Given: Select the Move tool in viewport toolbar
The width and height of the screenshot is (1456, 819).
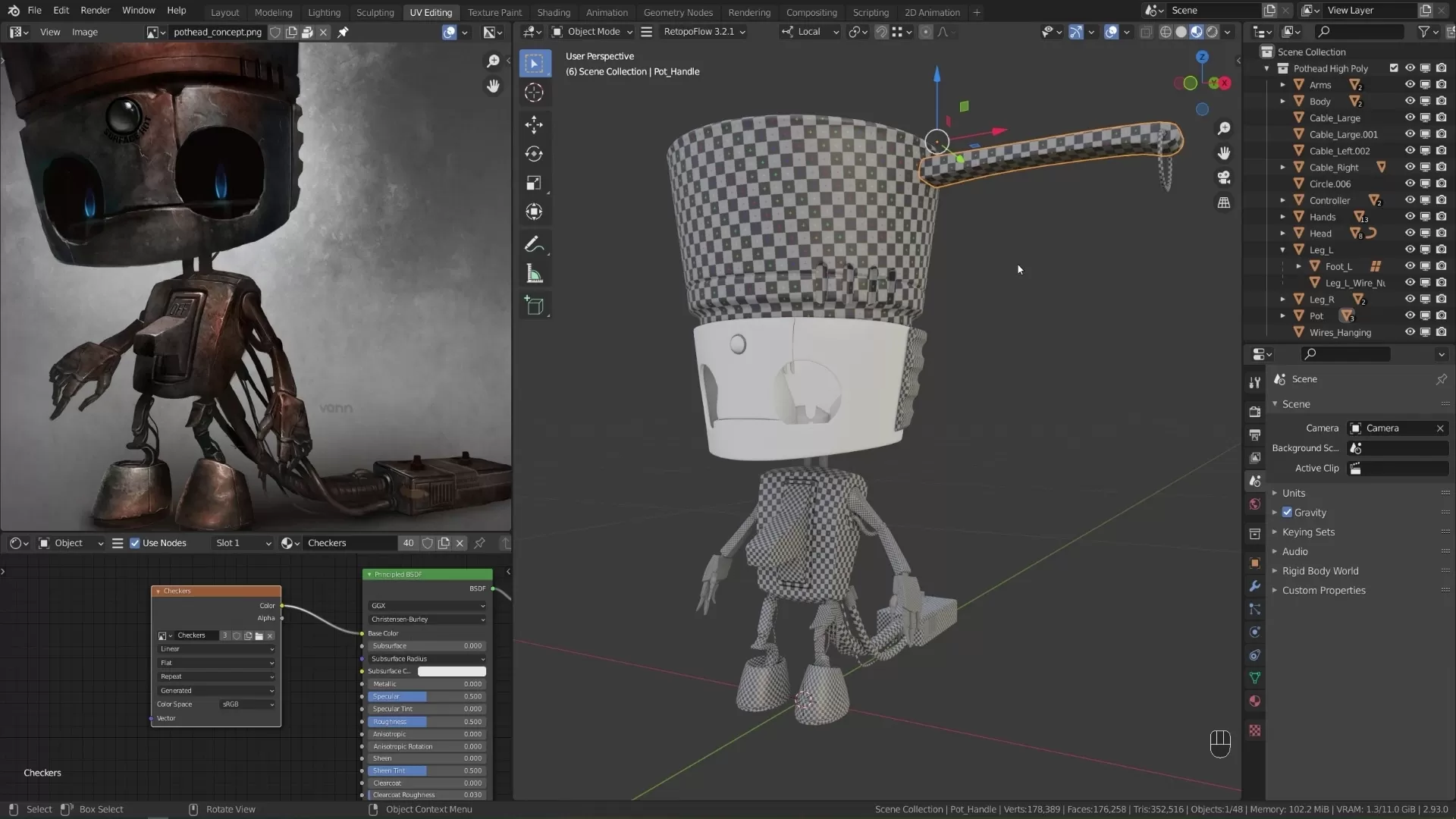Looking at the screenshot, I should pos(534,124).
